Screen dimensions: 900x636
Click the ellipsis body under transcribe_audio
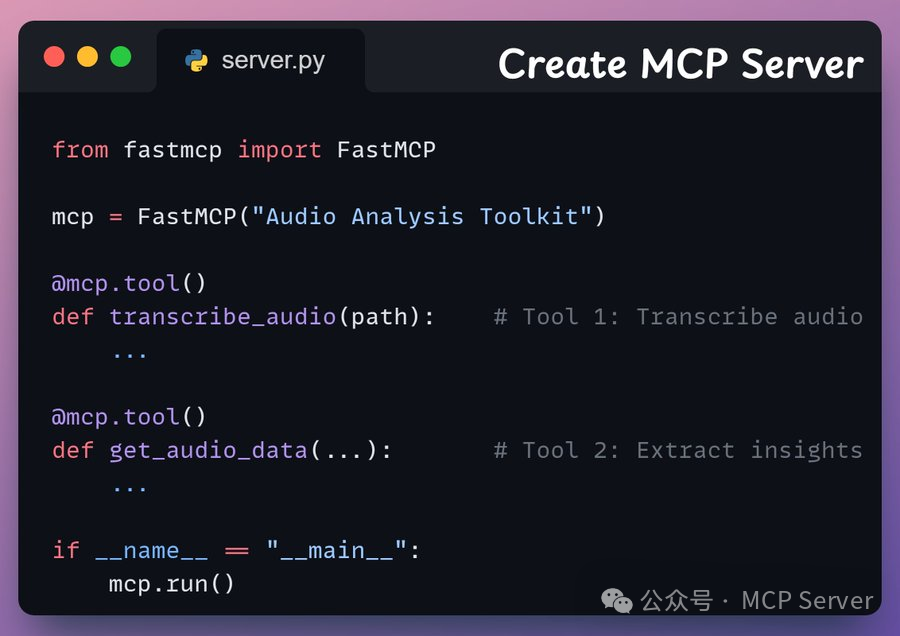(x=130, y=355)
